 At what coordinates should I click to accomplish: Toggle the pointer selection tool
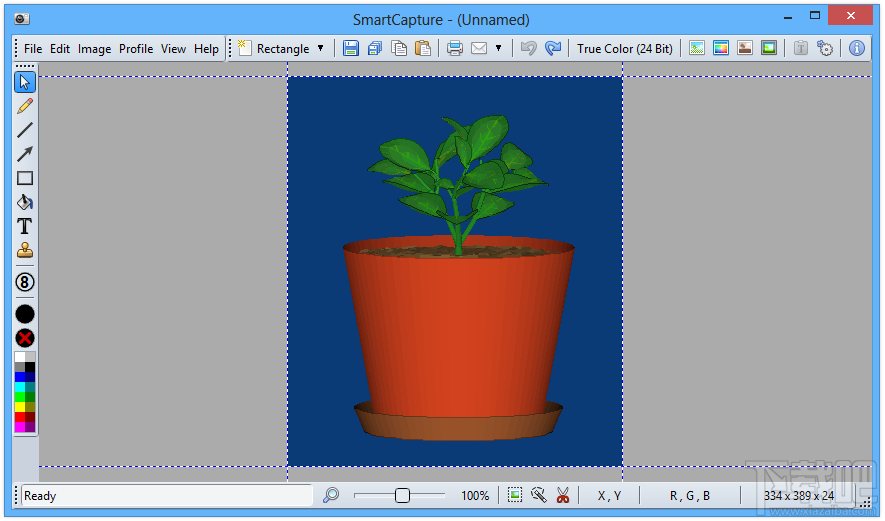click(x=25, y=82)
